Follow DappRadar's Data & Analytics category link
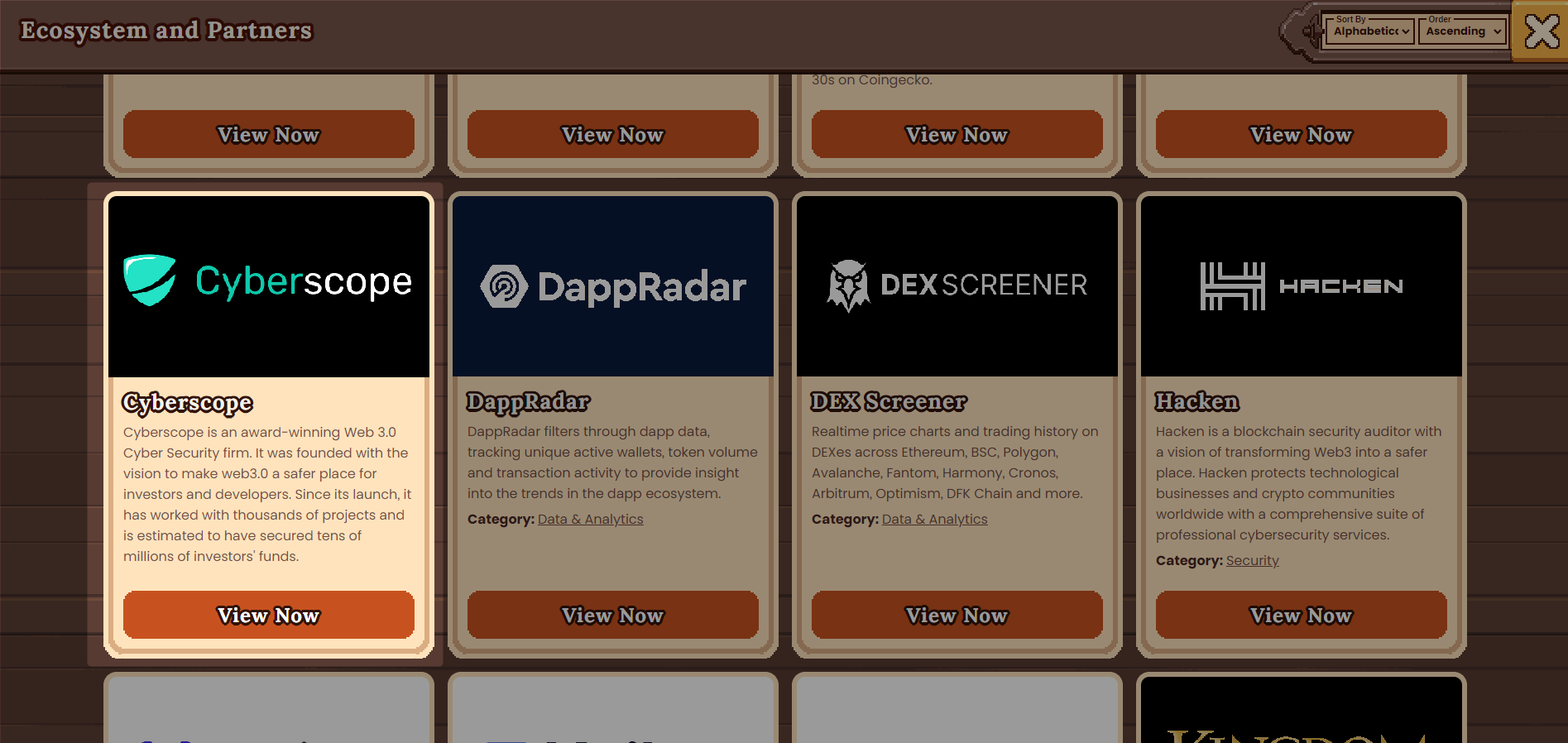This screenshot has width=1568, height=743. point(590,520)
